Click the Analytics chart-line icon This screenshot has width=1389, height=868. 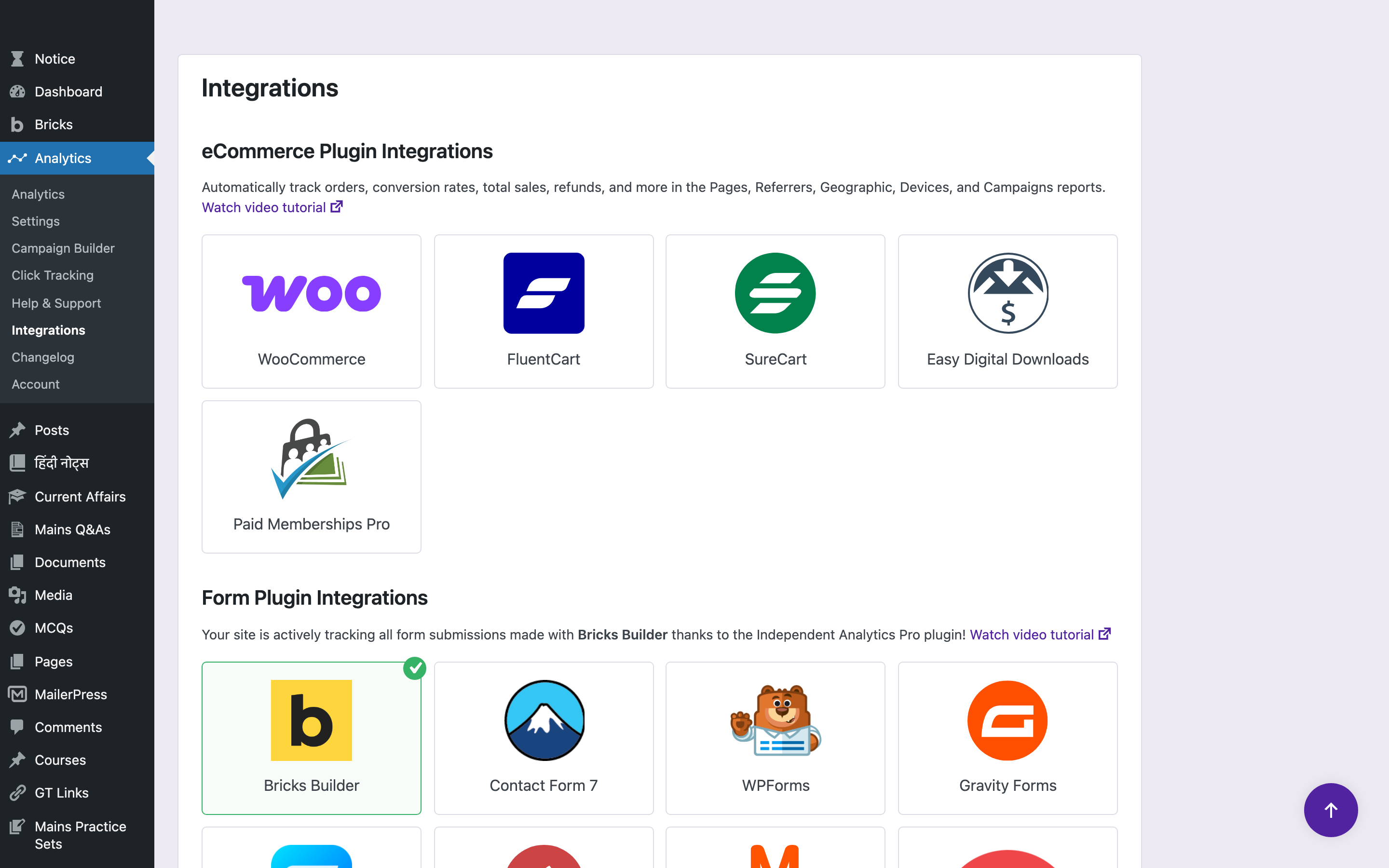(17, 158)
